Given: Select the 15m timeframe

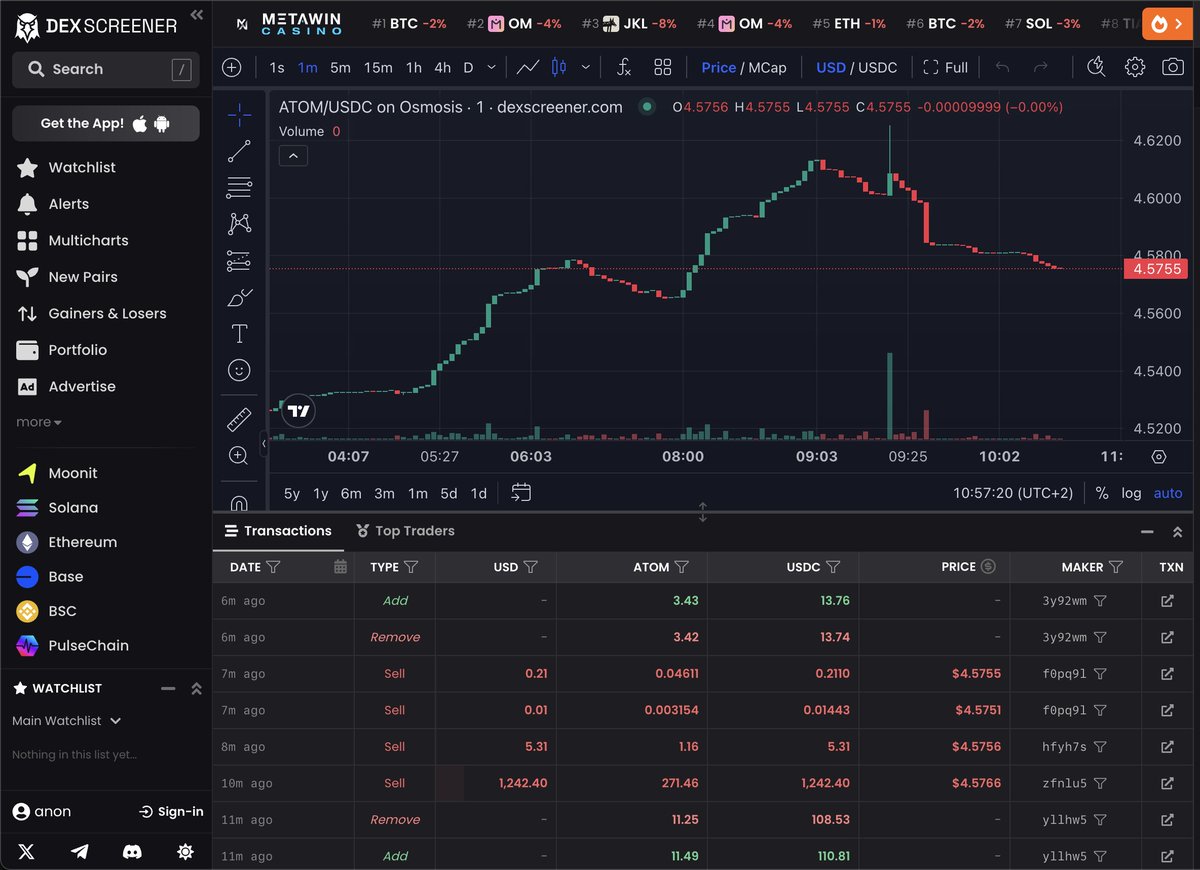Looking at the screenshot, I should pyautogui.click(x=378, y=67).
